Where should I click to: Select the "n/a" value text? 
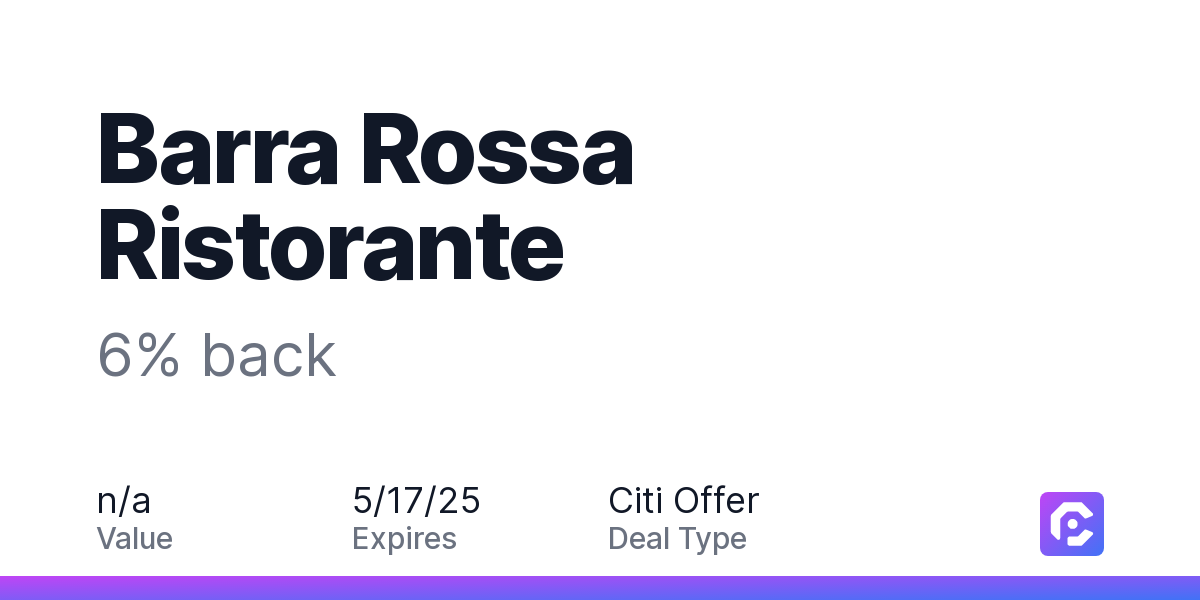(x=124, y=500)
